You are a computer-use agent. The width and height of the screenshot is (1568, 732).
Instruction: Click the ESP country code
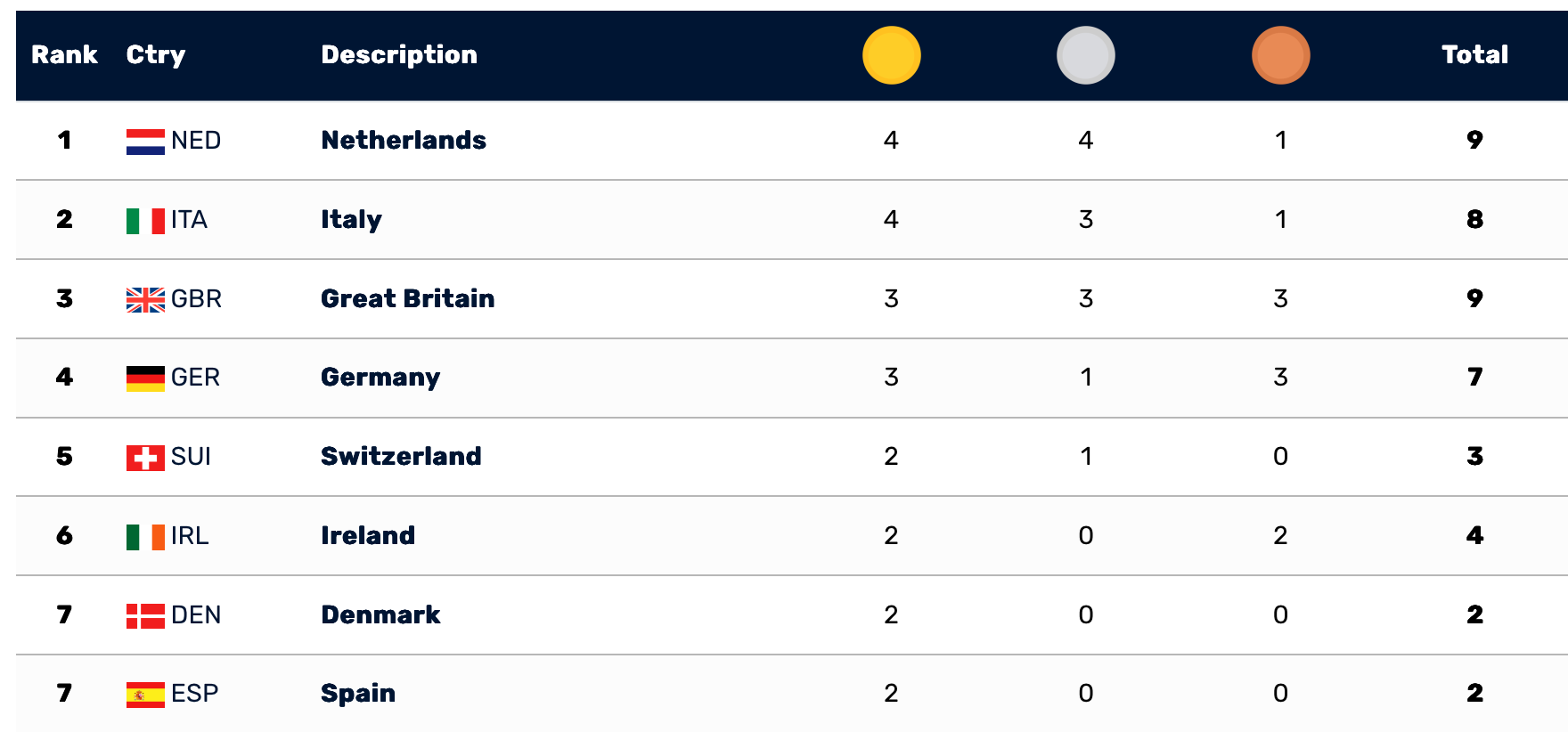click(194, 694)
